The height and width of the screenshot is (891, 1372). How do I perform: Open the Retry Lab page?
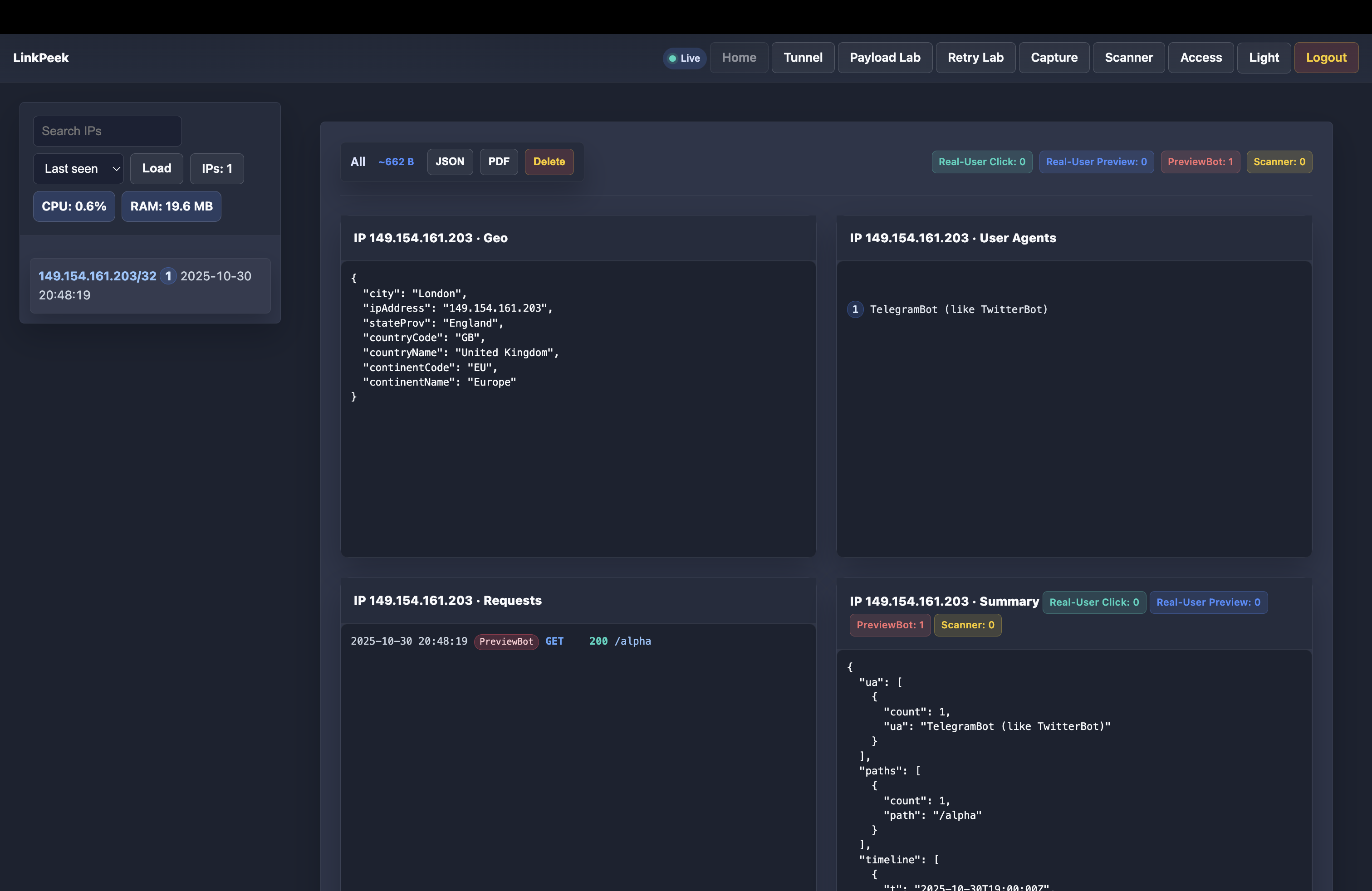[975, 58]
